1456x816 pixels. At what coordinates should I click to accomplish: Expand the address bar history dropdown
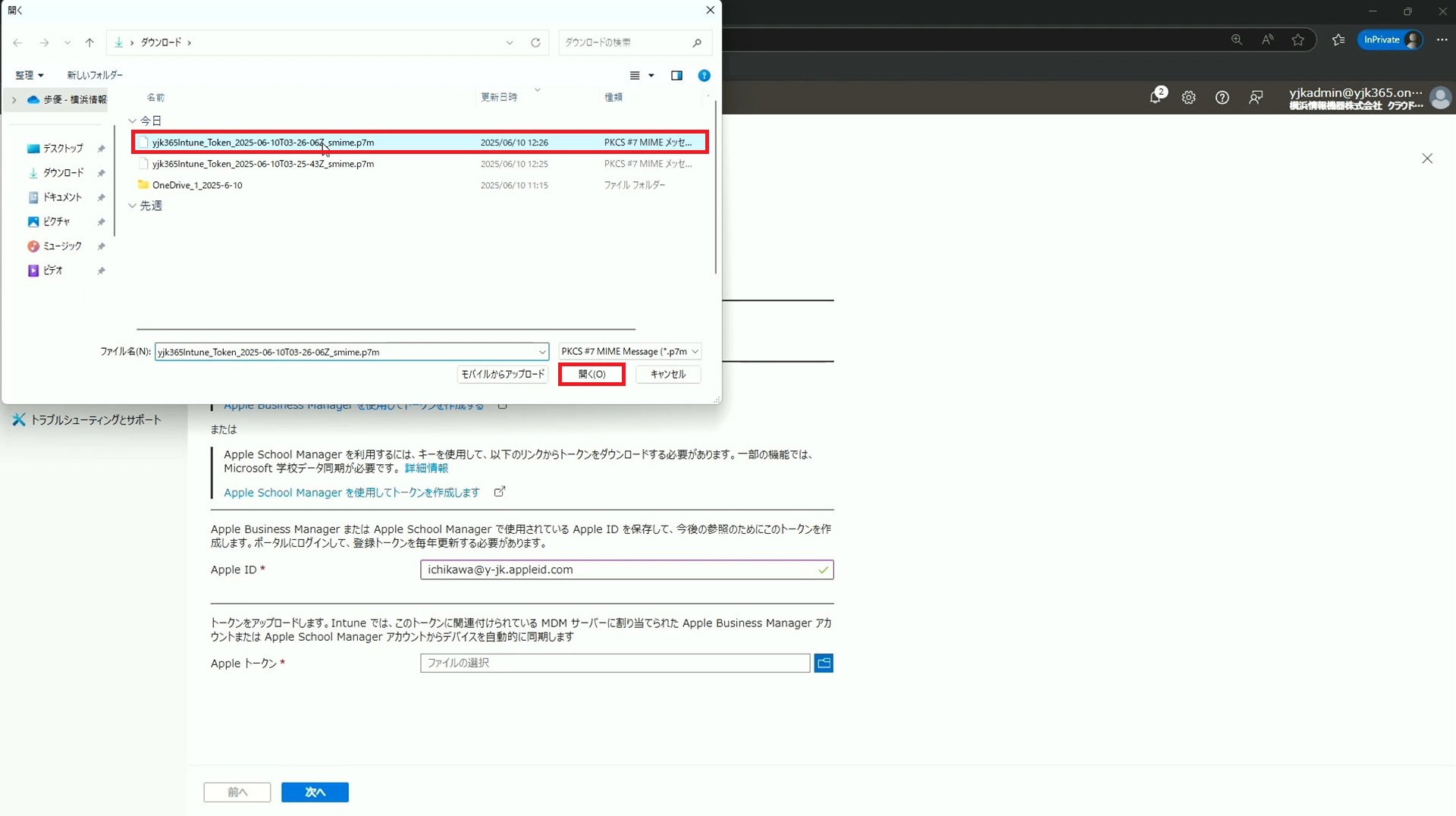pyautogui.click(x=510, y=42)
